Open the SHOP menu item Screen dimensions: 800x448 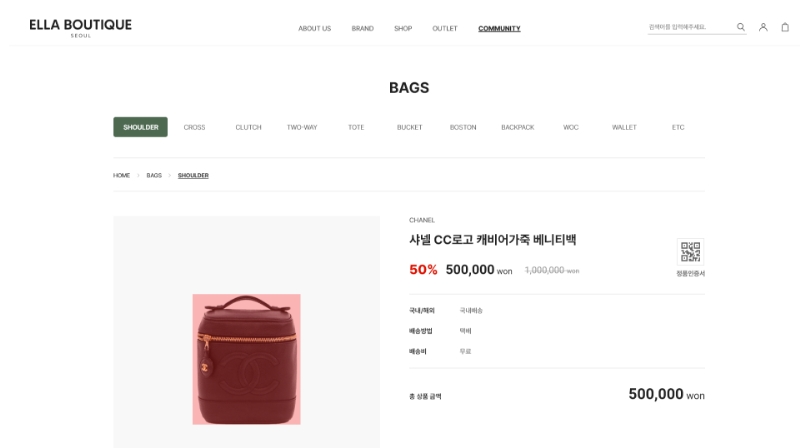(x=403, y=29)
